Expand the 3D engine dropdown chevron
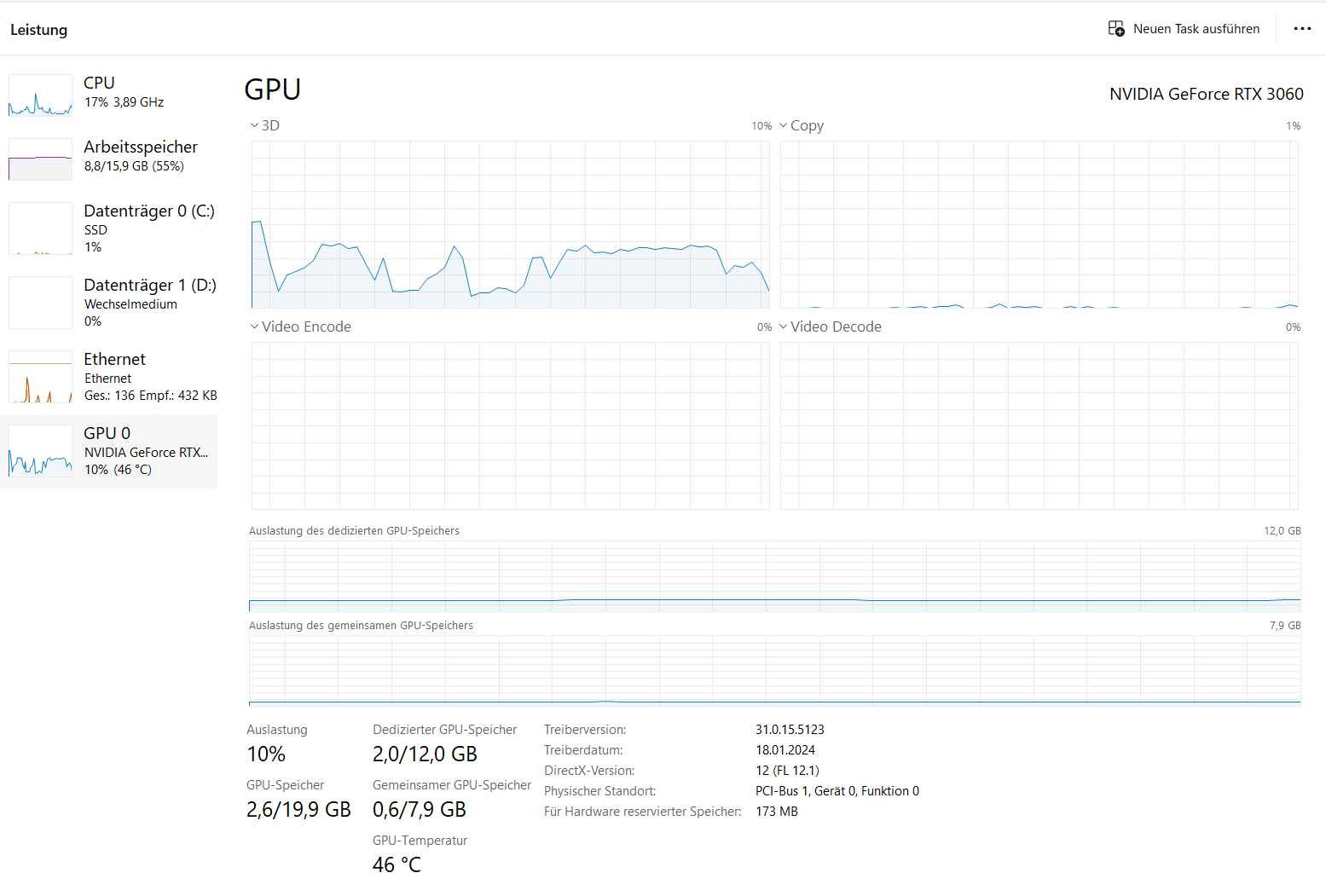Viewport: 1326px width, 896px height. [254, 125]
